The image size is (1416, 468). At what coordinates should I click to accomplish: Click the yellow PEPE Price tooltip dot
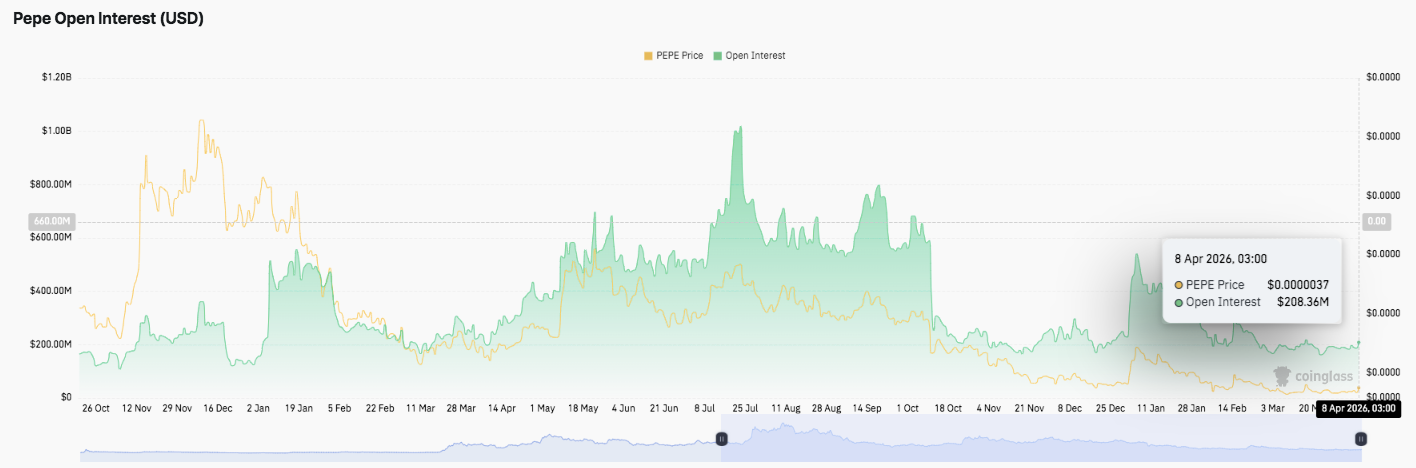pos(1179,285)
